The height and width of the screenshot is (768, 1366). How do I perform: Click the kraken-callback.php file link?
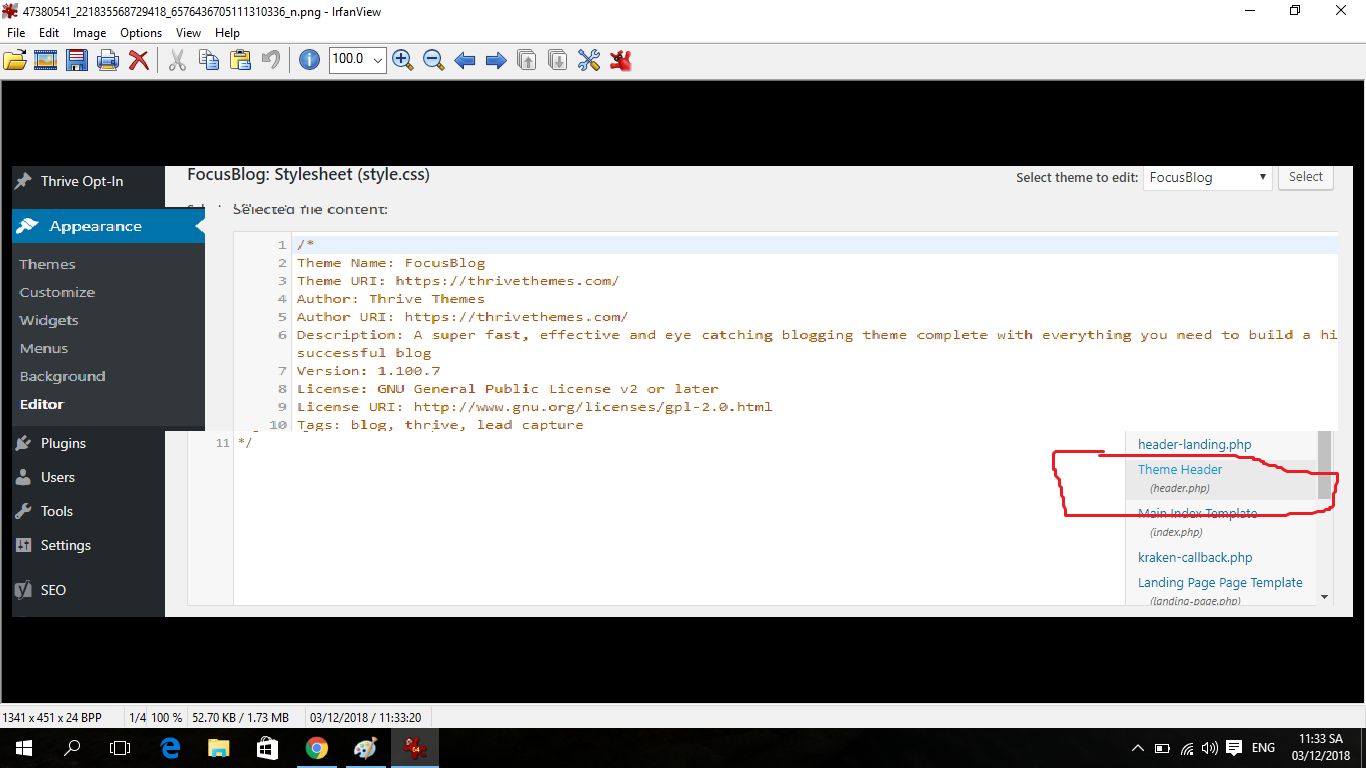pyautogui.click(x=1195, y=557)
